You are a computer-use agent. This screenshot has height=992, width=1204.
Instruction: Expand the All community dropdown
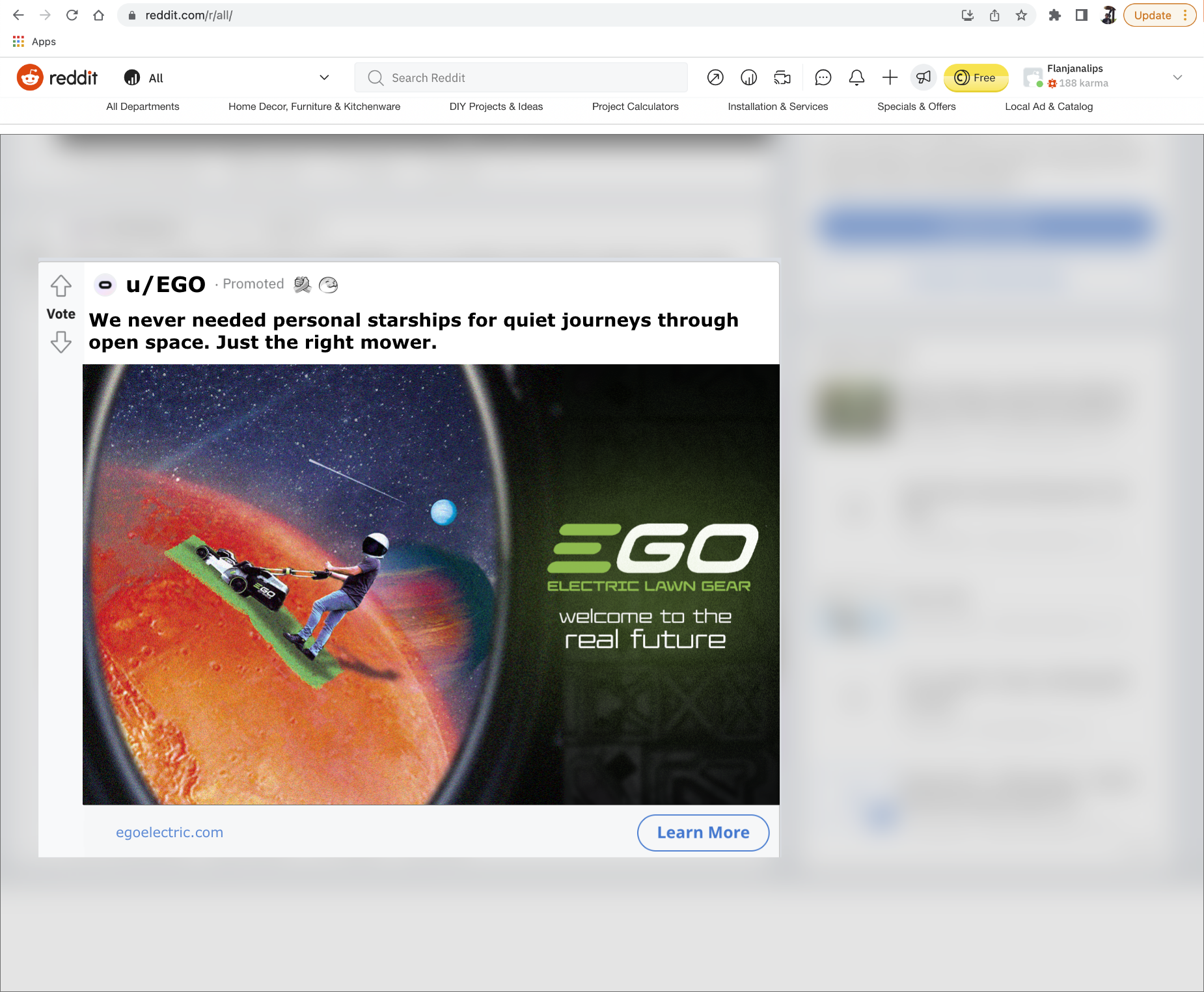coord(324,77)
